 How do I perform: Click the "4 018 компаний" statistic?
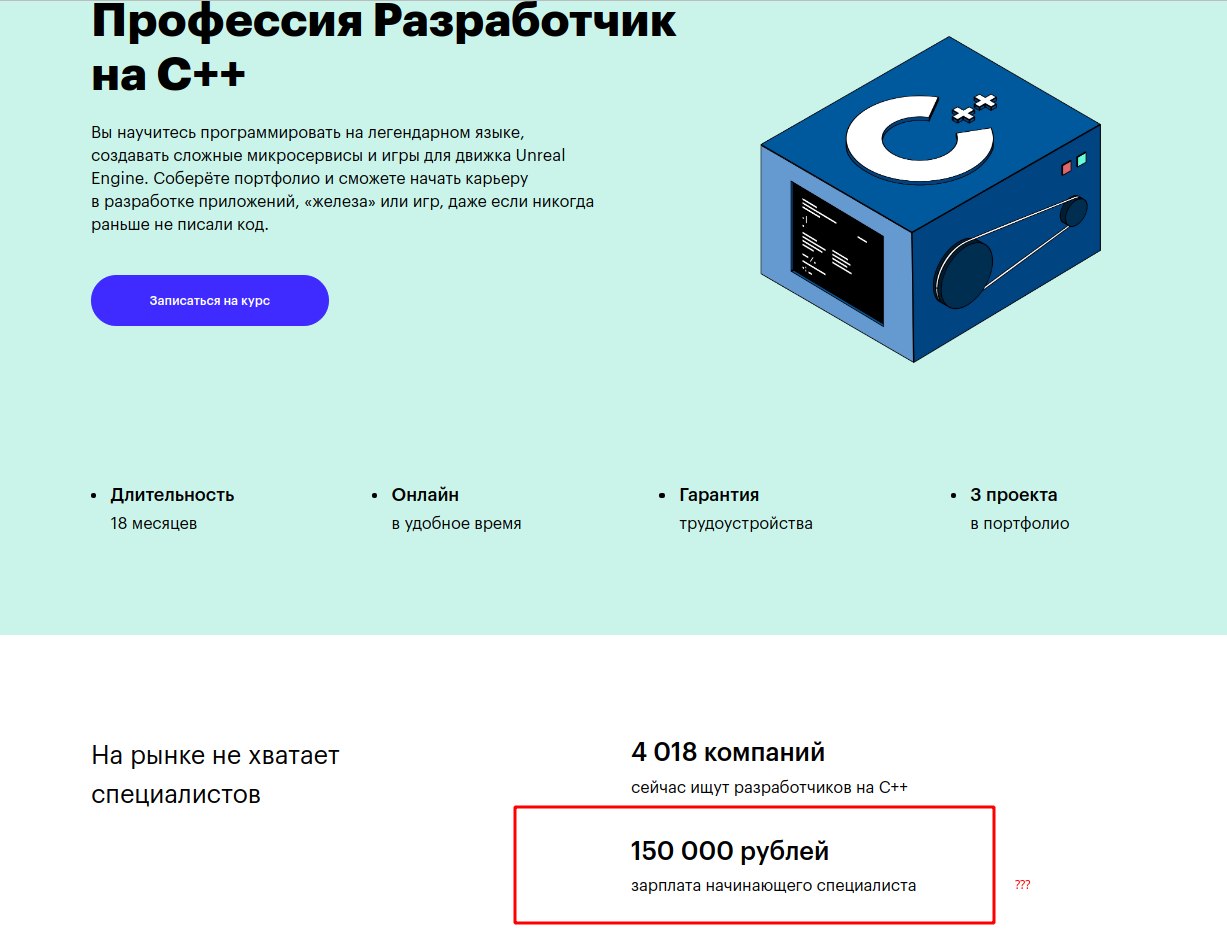(x=728, y=752)
